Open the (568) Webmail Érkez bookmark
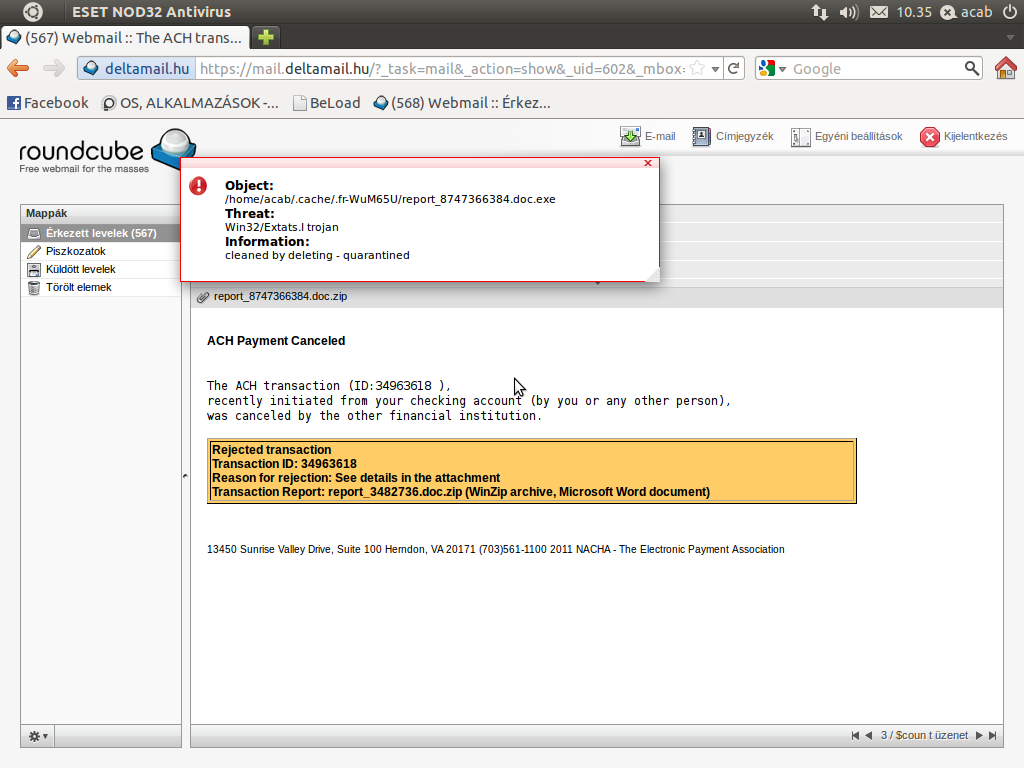The height and width of the screenshot is (768, 1024). (462, 103)
